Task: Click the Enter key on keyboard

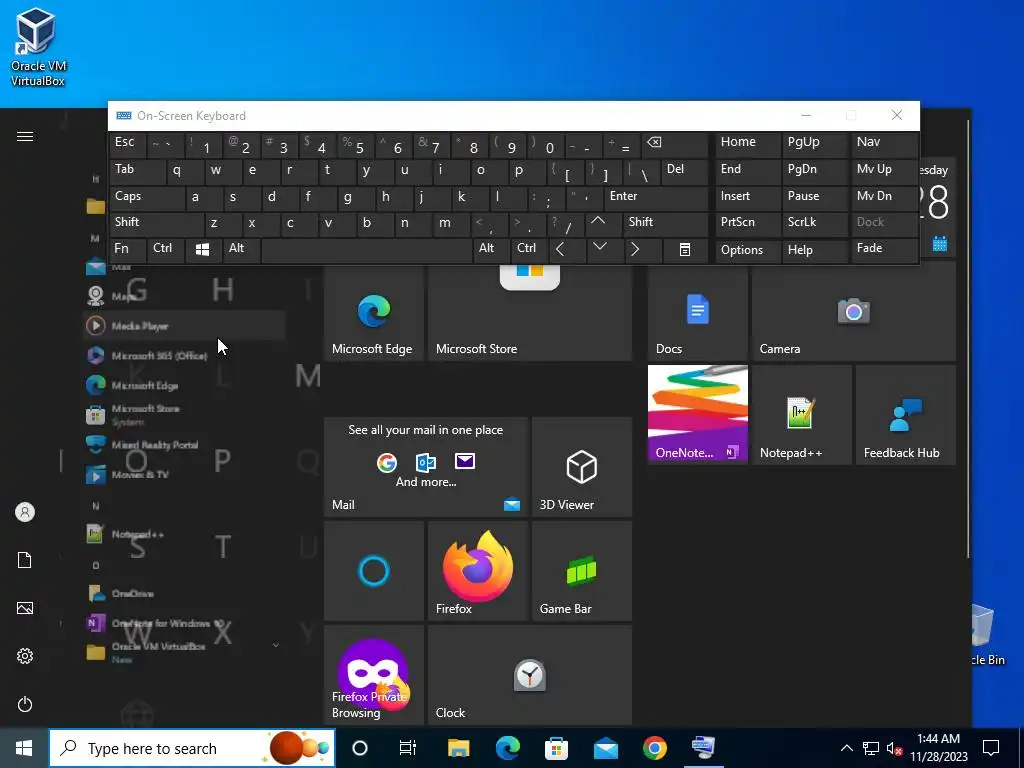Action: tap(656, 197)
